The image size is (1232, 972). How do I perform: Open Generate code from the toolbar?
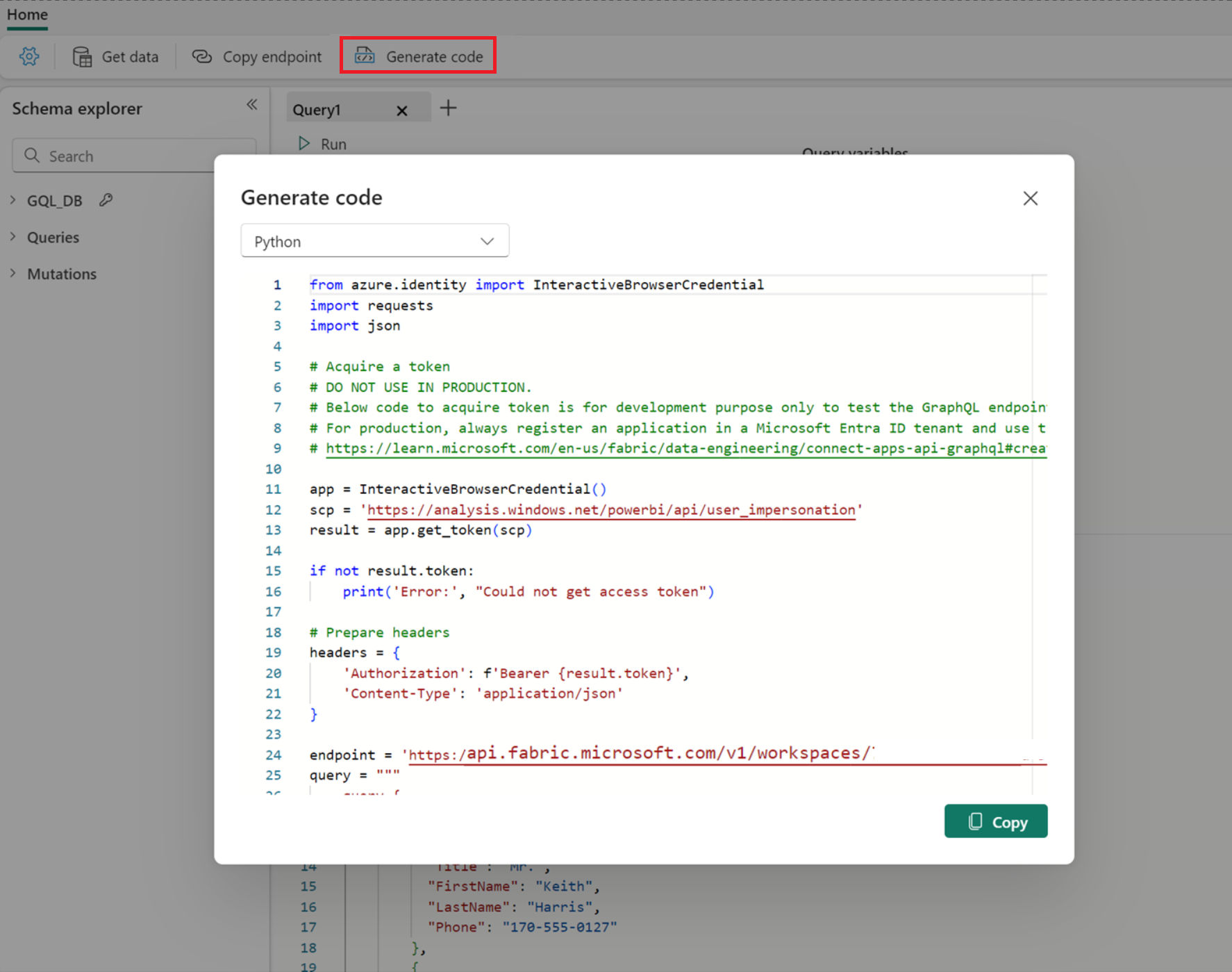418,56
